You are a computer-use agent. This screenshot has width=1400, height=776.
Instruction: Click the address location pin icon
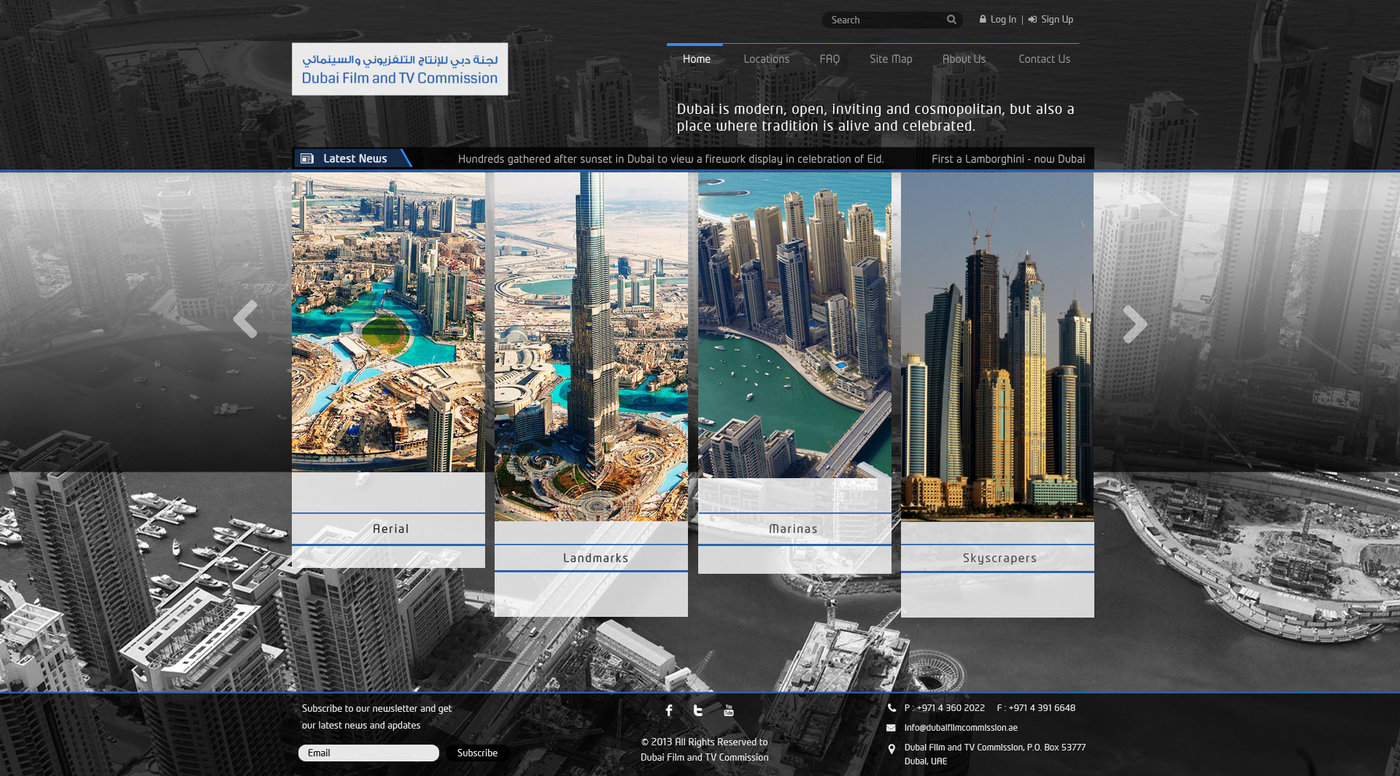891,749
